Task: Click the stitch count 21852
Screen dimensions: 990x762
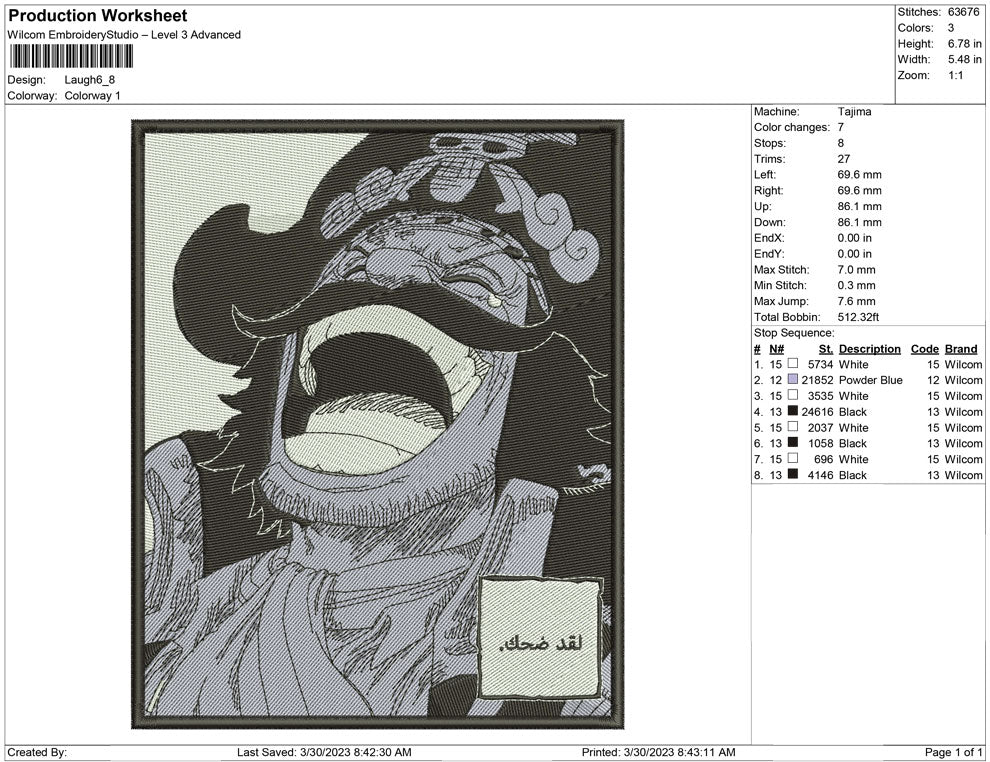Action: 817,380
